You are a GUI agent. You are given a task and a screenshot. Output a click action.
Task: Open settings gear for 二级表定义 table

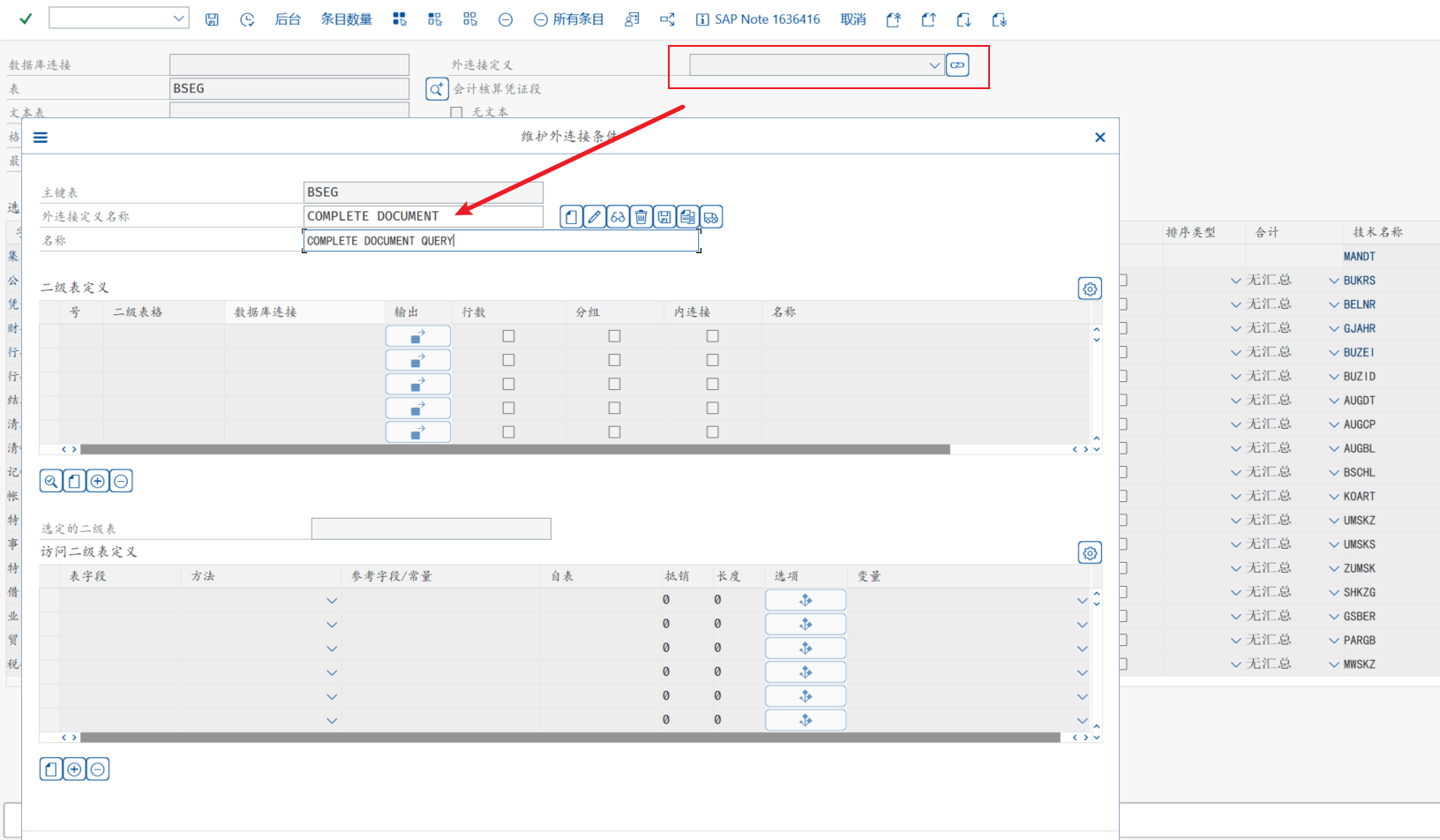(1091, 289)
